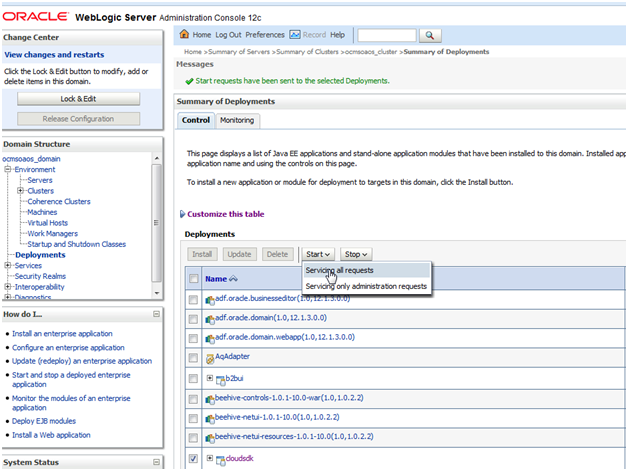The width and height of the screenshot is (628, 471).
Task: Open the Help link in top bar
Action: 337,35
